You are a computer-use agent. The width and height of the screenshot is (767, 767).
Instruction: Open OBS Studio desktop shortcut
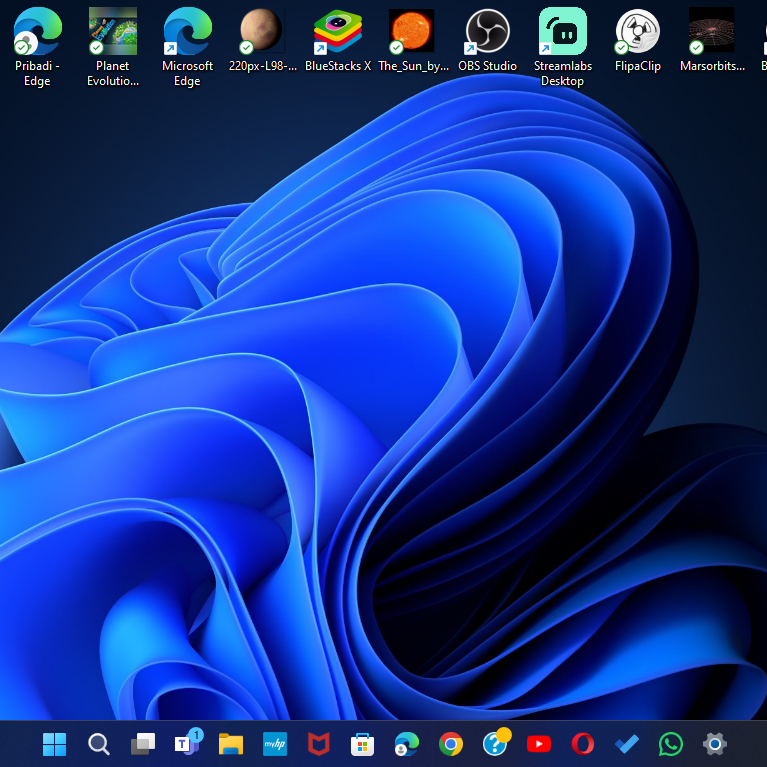[487, 32]
